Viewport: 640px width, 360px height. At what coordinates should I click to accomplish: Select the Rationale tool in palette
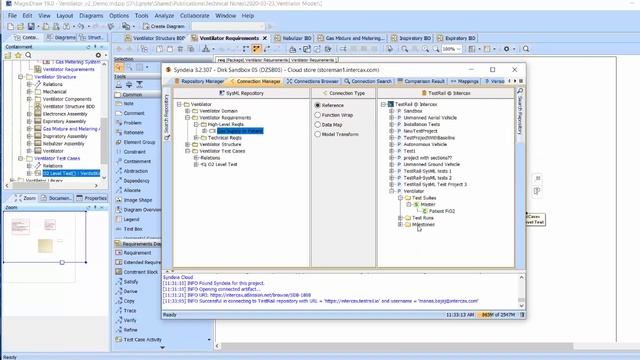point(133,133)
